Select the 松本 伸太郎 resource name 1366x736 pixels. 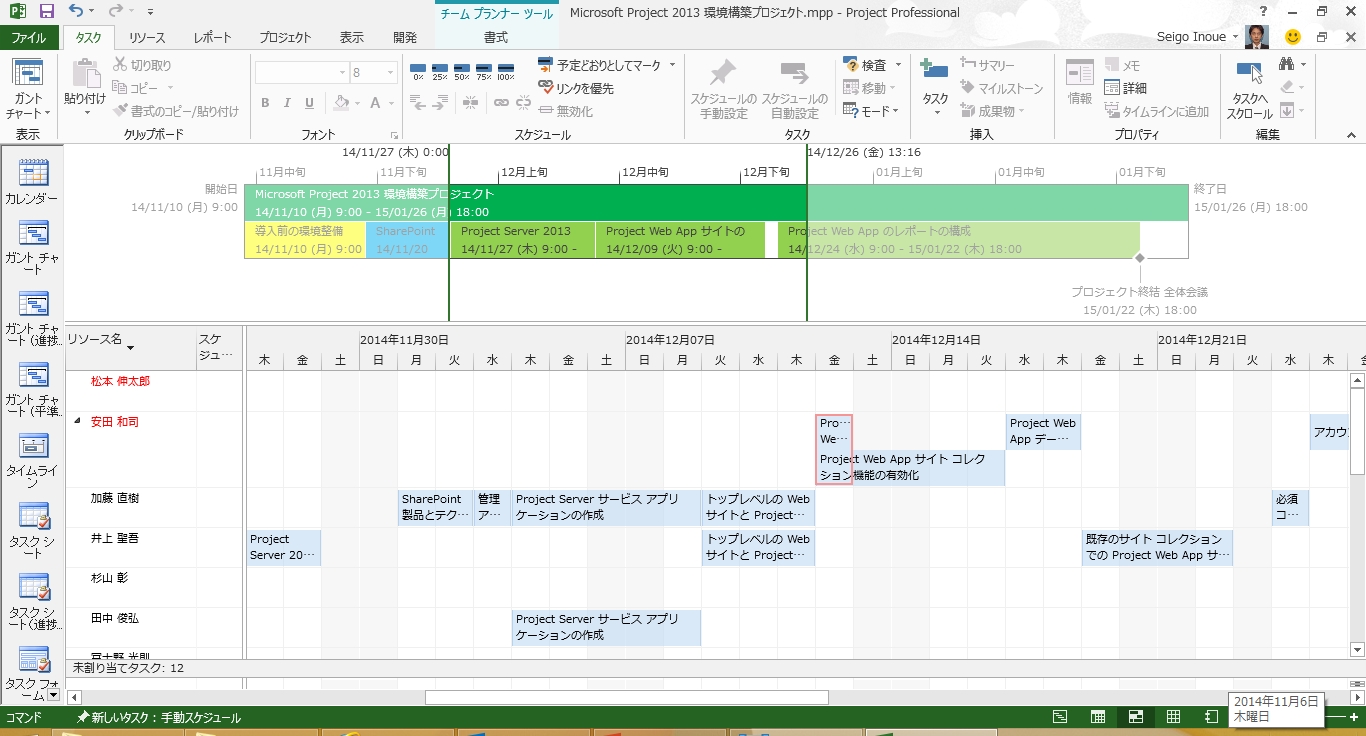120,381
